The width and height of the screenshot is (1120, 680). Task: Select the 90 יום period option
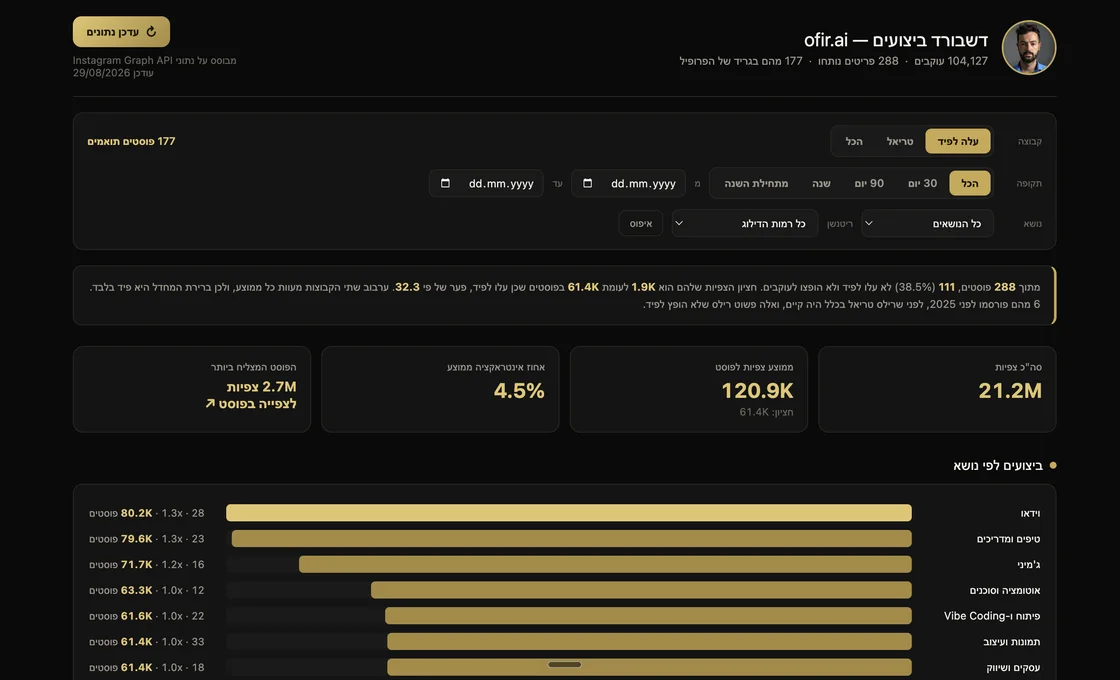[869, 184]
